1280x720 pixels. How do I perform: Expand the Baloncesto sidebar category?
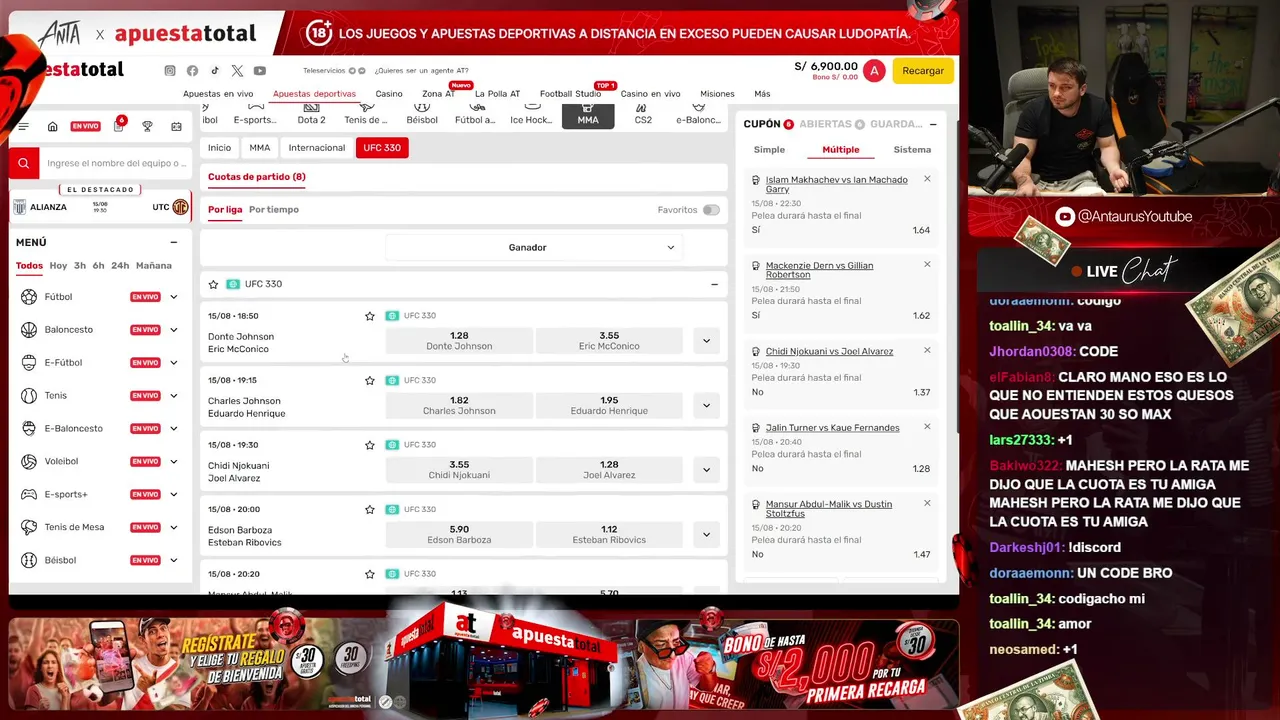coord(174,330)
